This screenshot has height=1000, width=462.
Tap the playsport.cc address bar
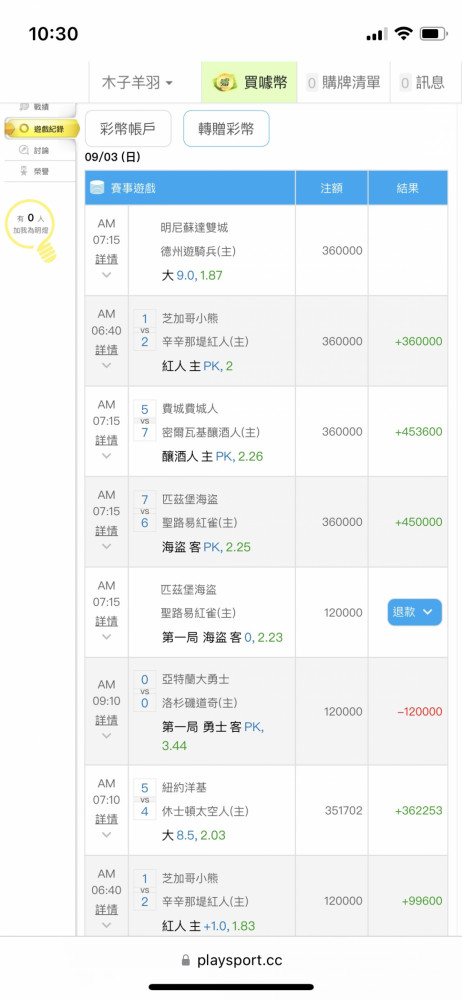pos(231,960)
